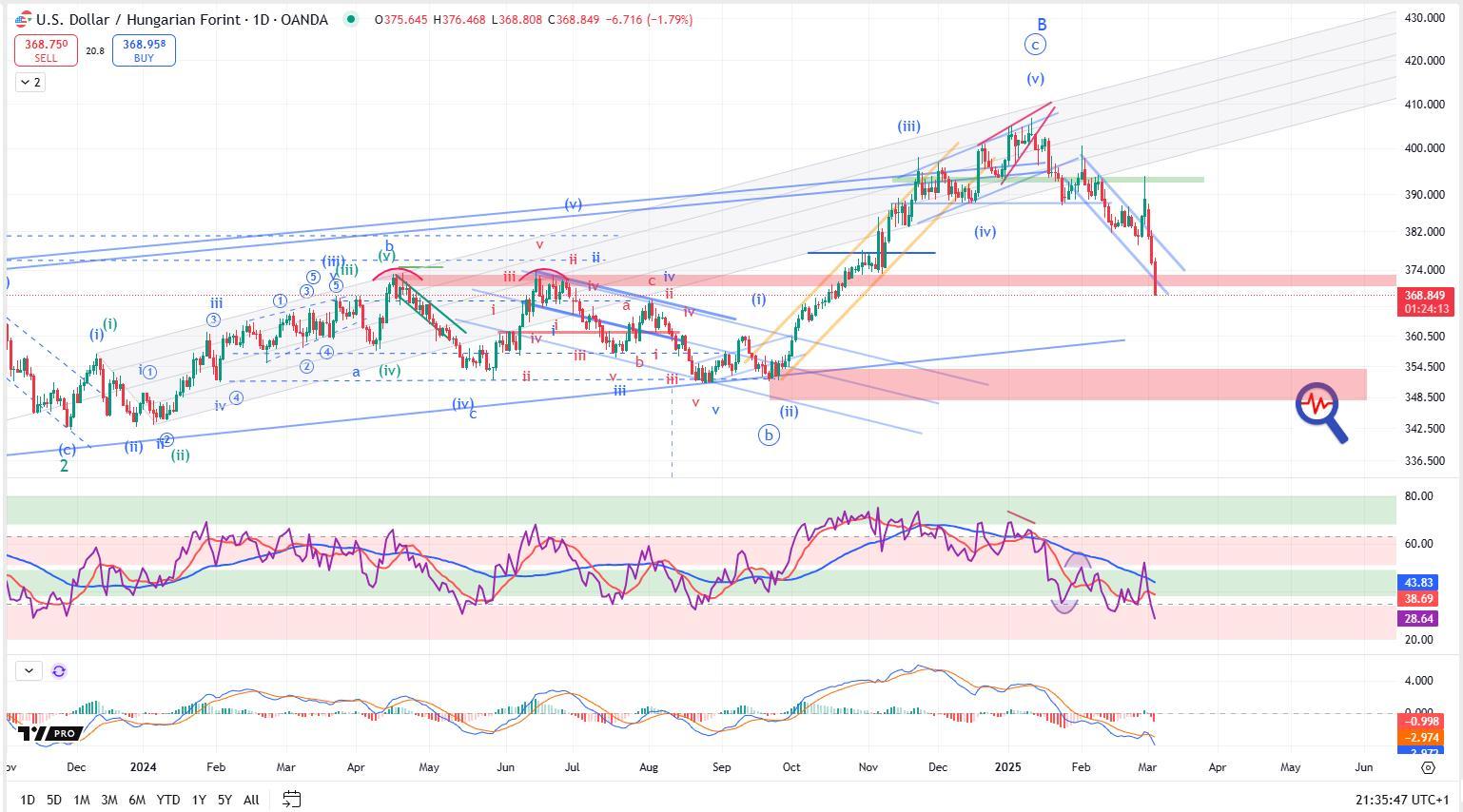This screenshot has height=812, width=1463.
Task: Expand the collapsed indicator legend showing 2
Action: 29,83
